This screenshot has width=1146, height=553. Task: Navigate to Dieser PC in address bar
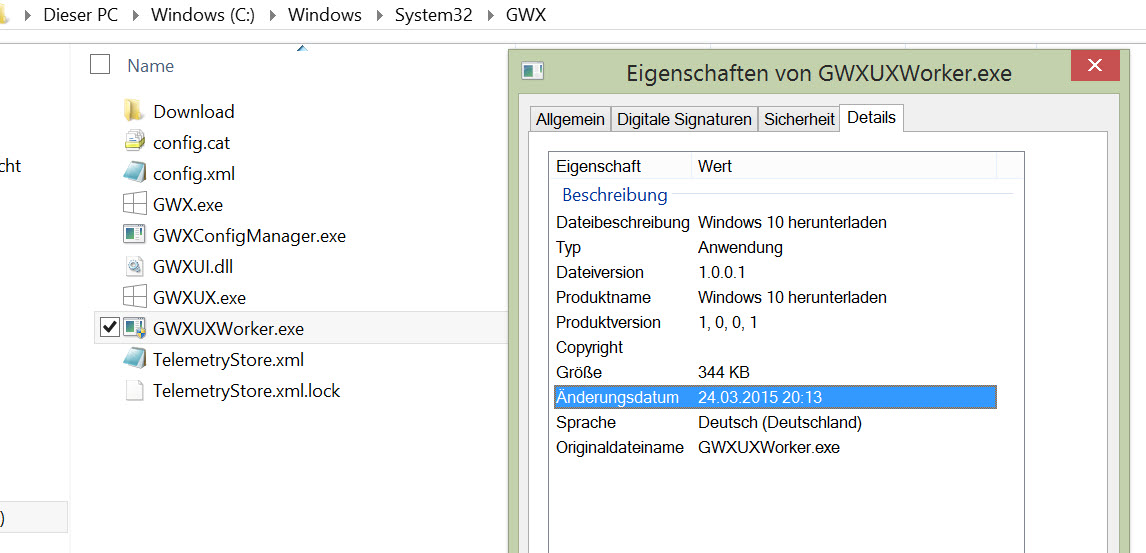pos(80,15)
